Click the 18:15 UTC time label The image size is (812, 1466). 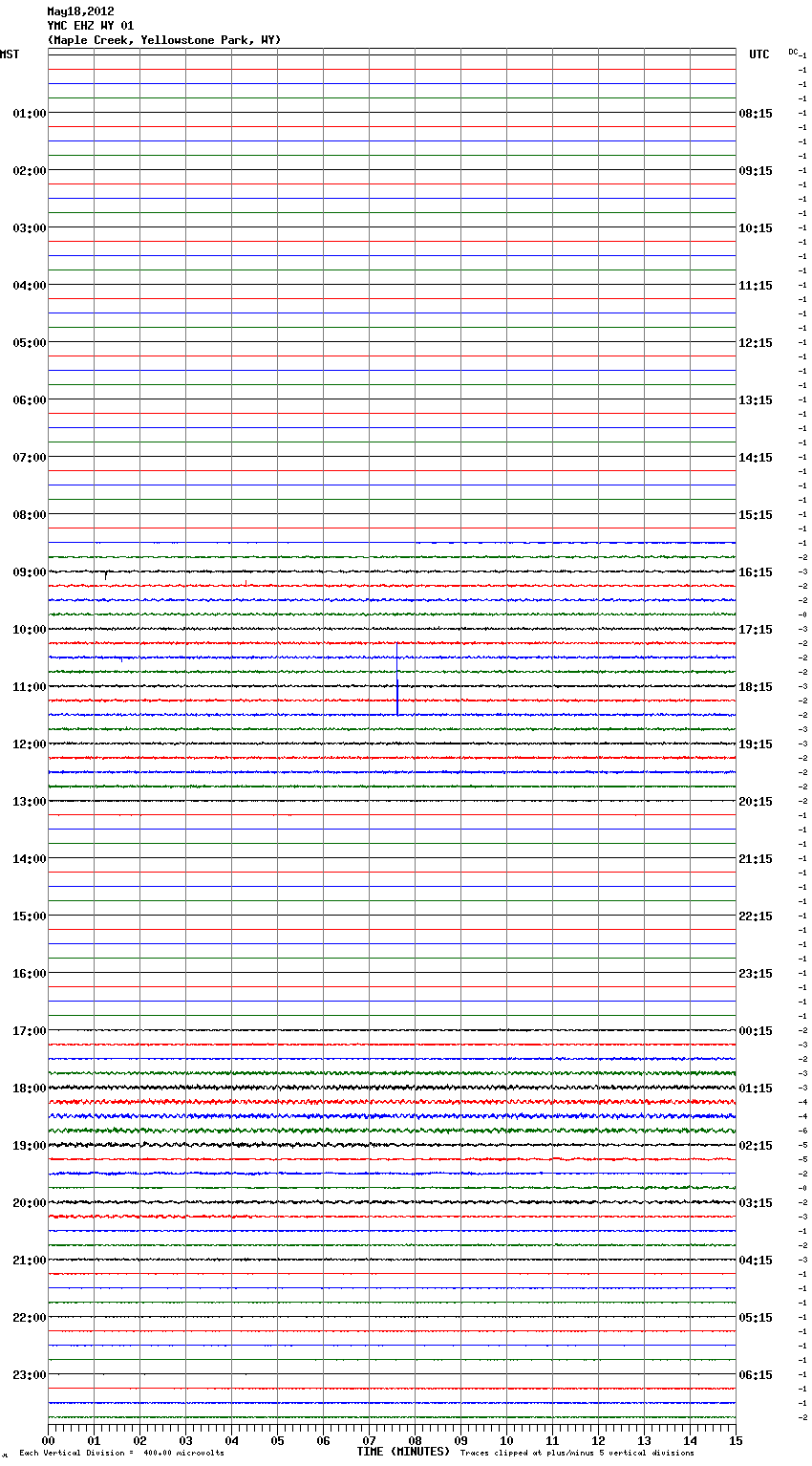(756, 687)
